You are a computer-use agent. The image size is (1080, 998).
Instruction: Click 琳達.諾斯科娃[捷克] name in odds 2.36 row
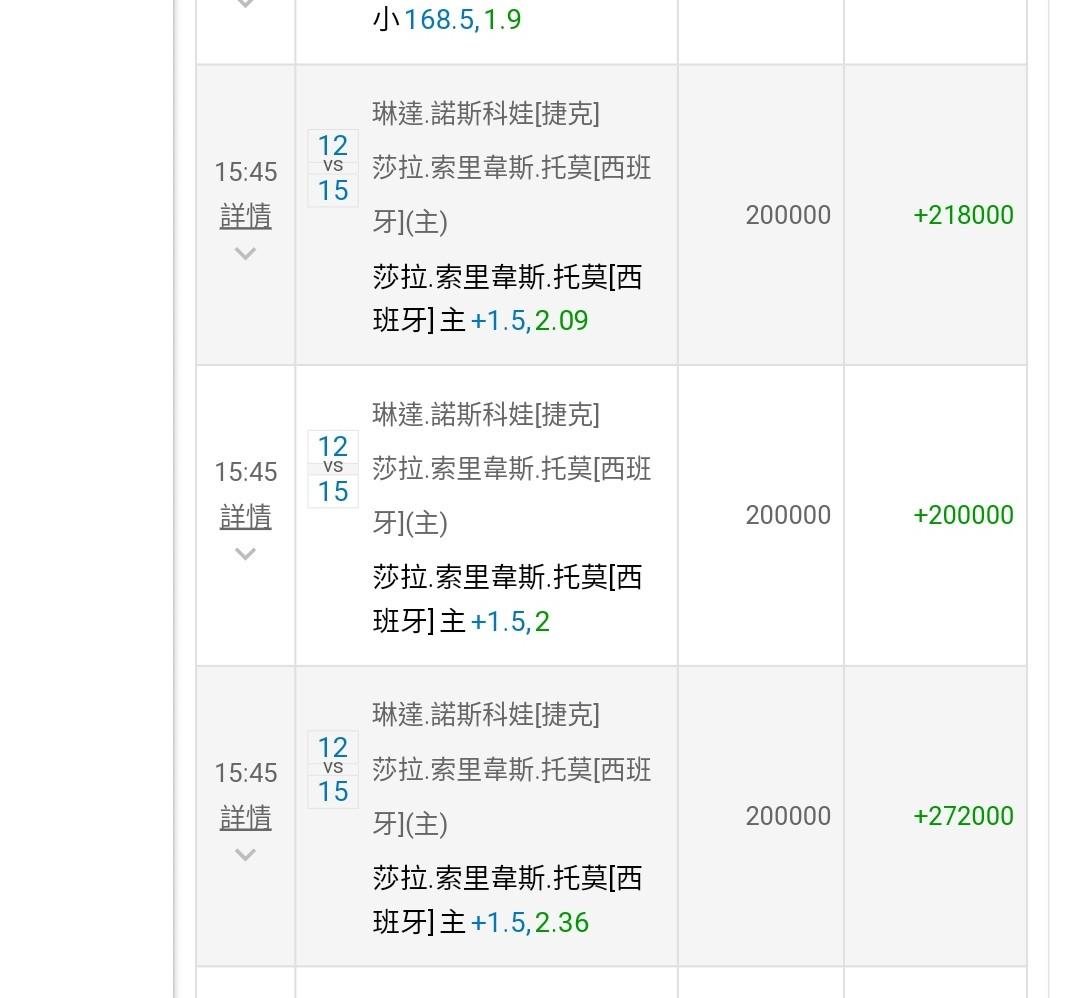[x=486, y=714]
